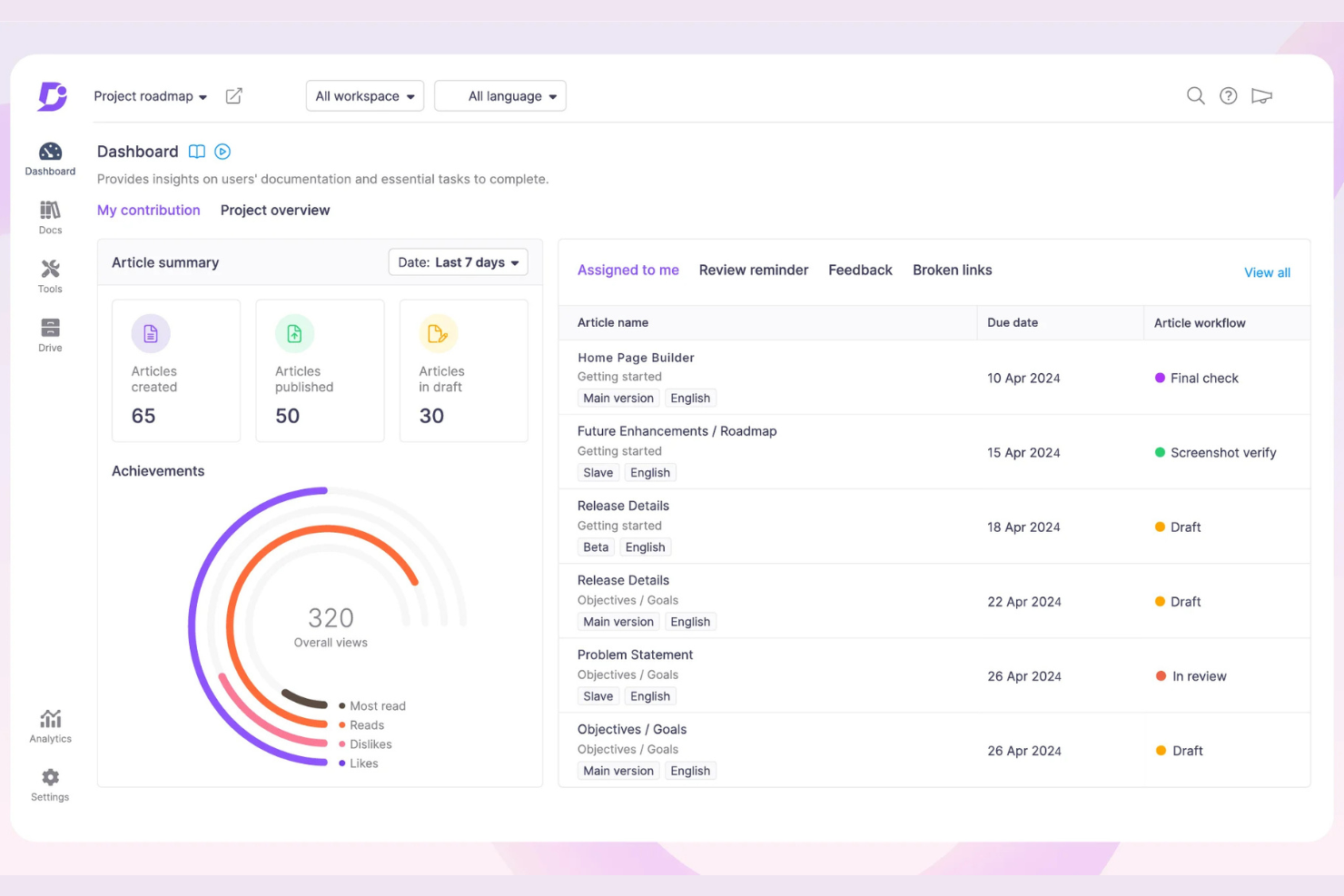
Task: Click the Article name column header
Action: pos(613,322)
